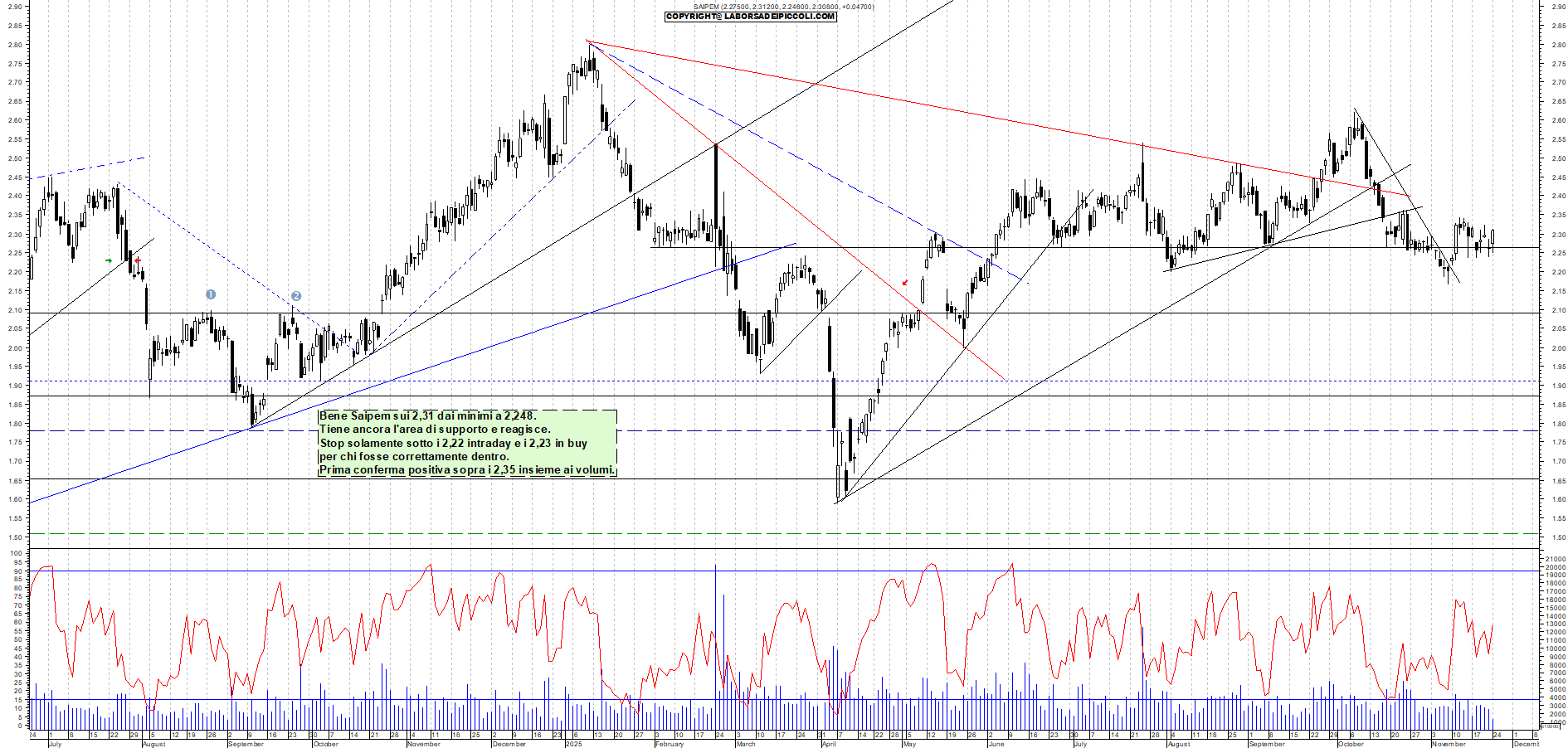
Task: Select the circled number 2 marker
Action: click(296, 297)
